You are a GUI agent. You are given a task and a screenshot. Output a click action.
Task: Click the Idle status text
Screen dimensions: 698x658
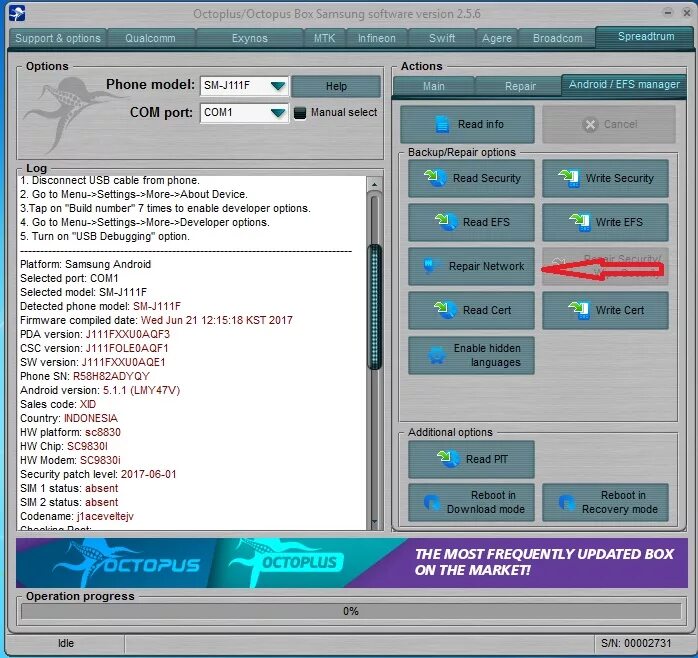point(65,643)
